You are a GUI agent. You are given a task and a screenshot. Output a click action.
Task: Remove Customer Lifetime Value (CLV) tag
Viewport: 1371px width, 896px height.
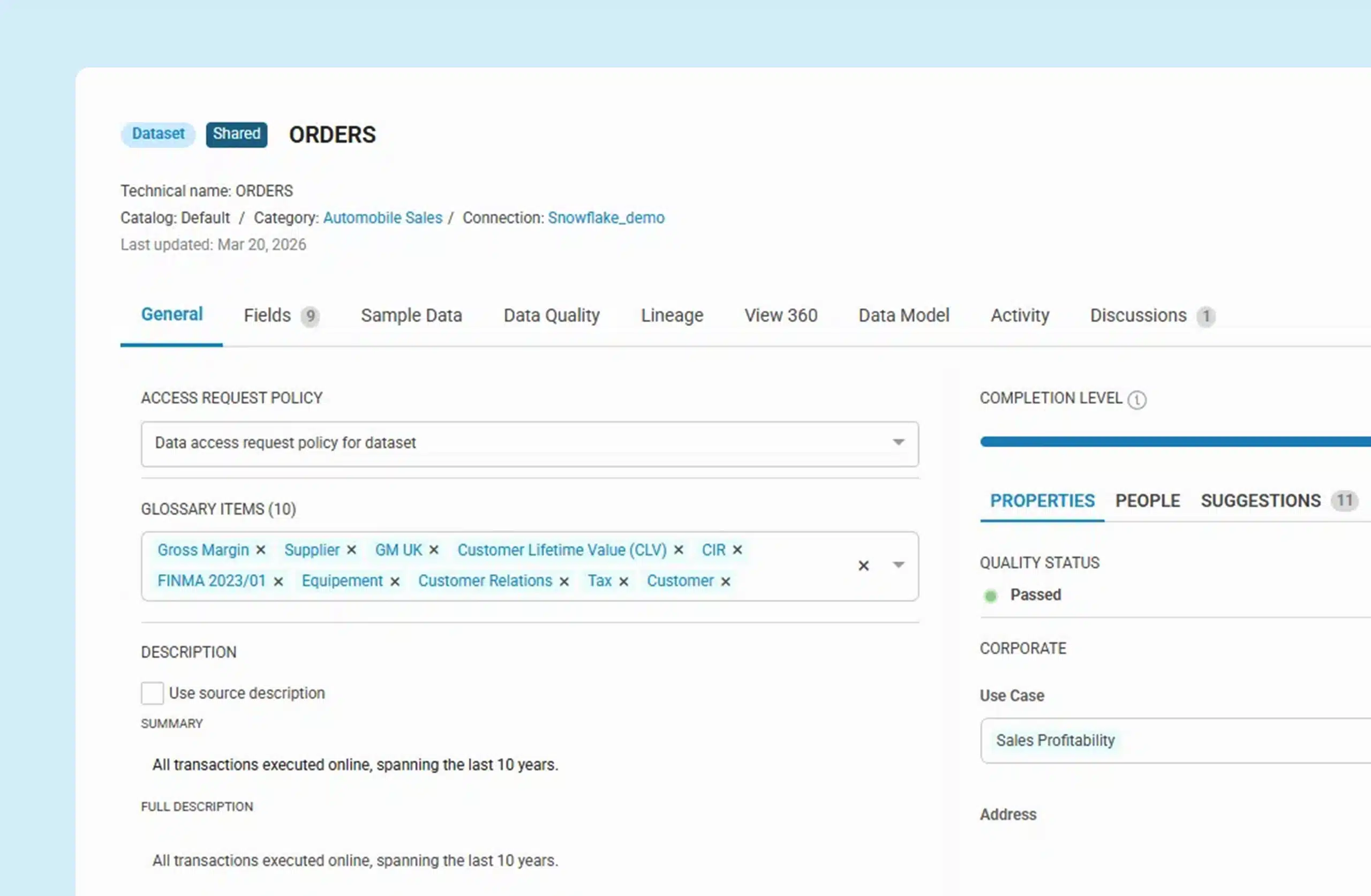pyautogui.click(x=679, y=550)
